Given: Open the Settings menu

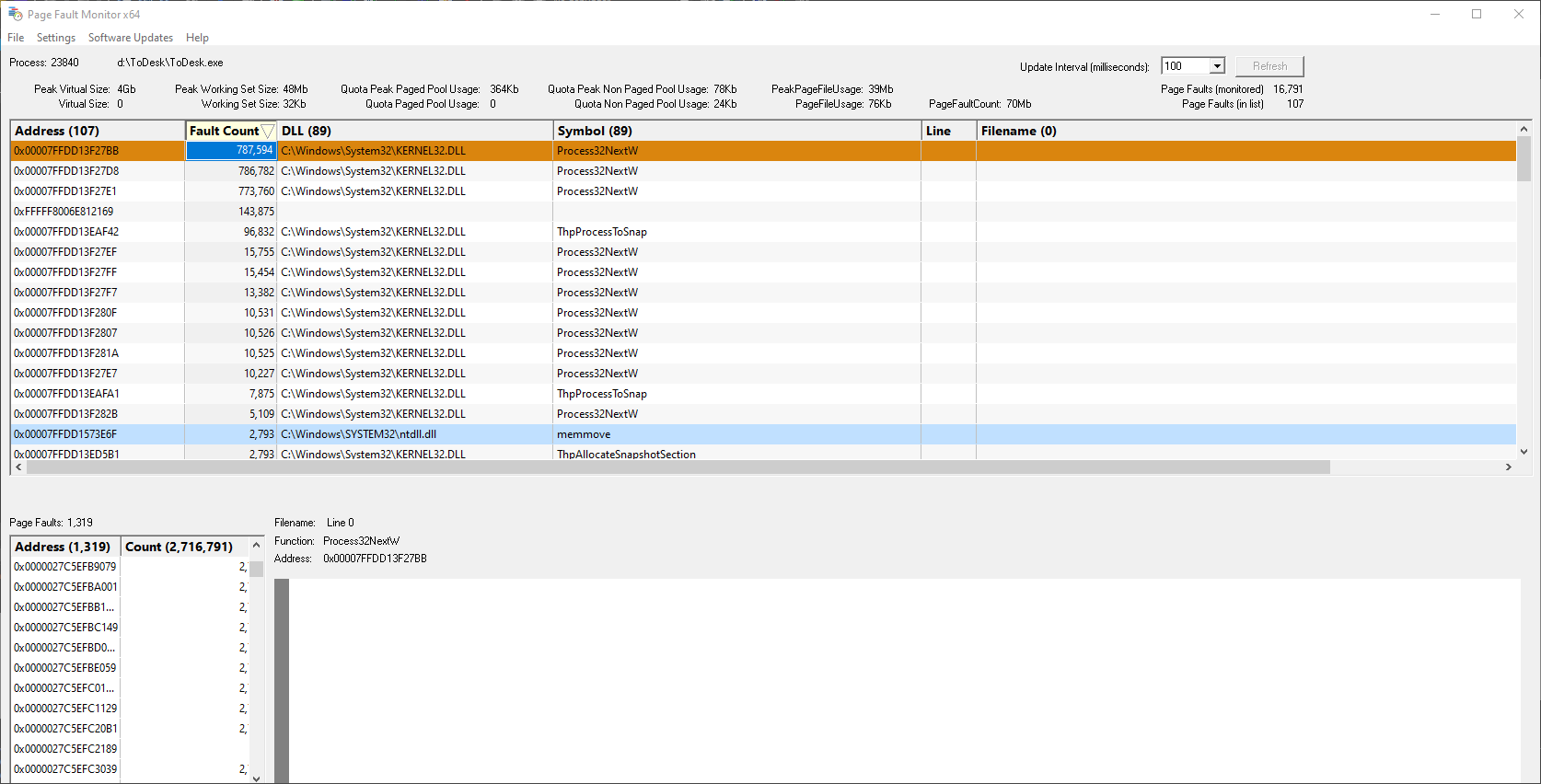Looking at the screenshot, I should [x=56, y=38].
